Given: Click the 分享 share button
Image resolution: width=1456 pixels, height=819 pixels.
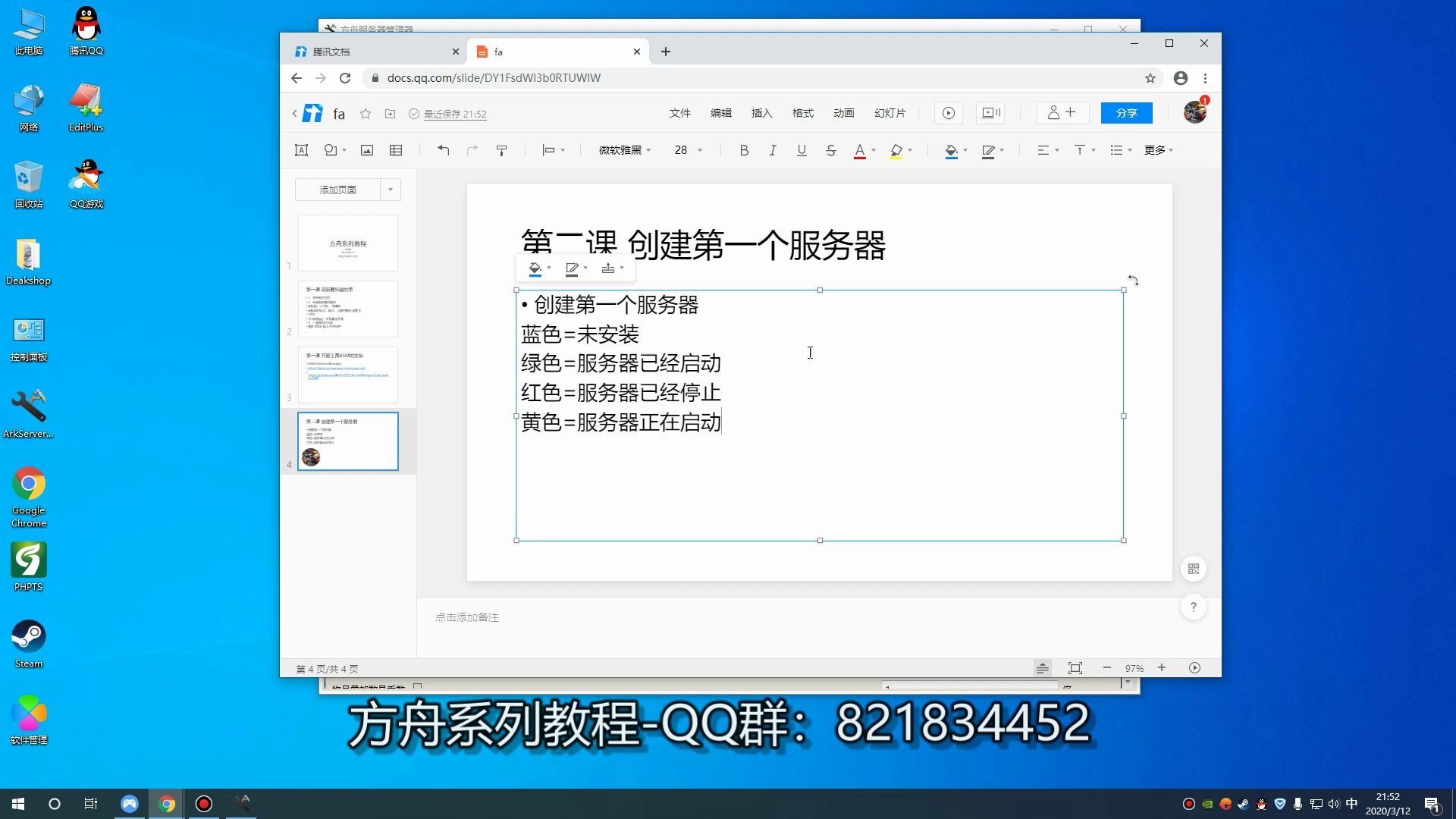Looking at the screenshot, I should [1126, 113].
